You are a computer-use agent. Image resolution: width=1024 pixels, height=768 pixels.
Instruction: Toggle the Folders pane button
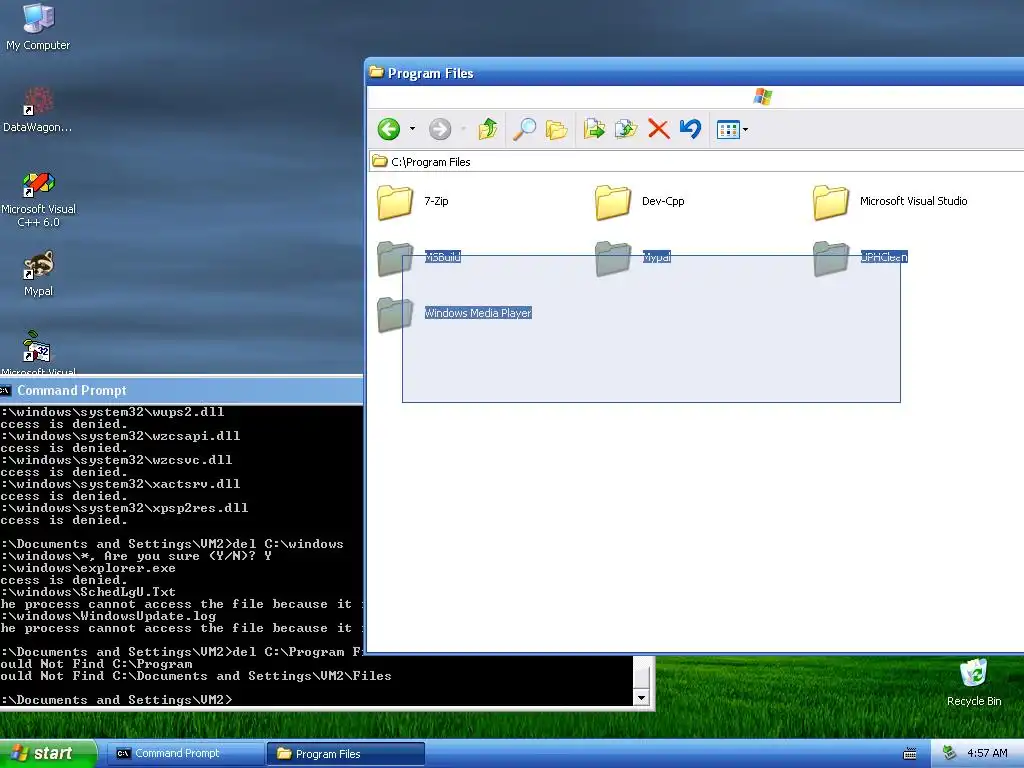(556, 129)
